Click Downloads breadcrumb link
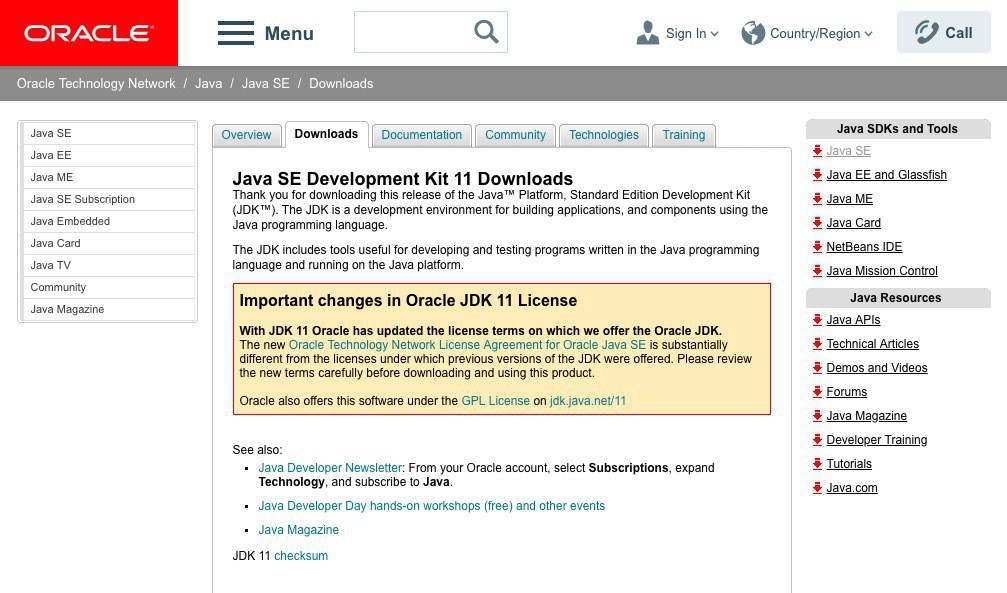This screenshot has width=1007, height=593. pyautogui.click(x=341, y=84)
